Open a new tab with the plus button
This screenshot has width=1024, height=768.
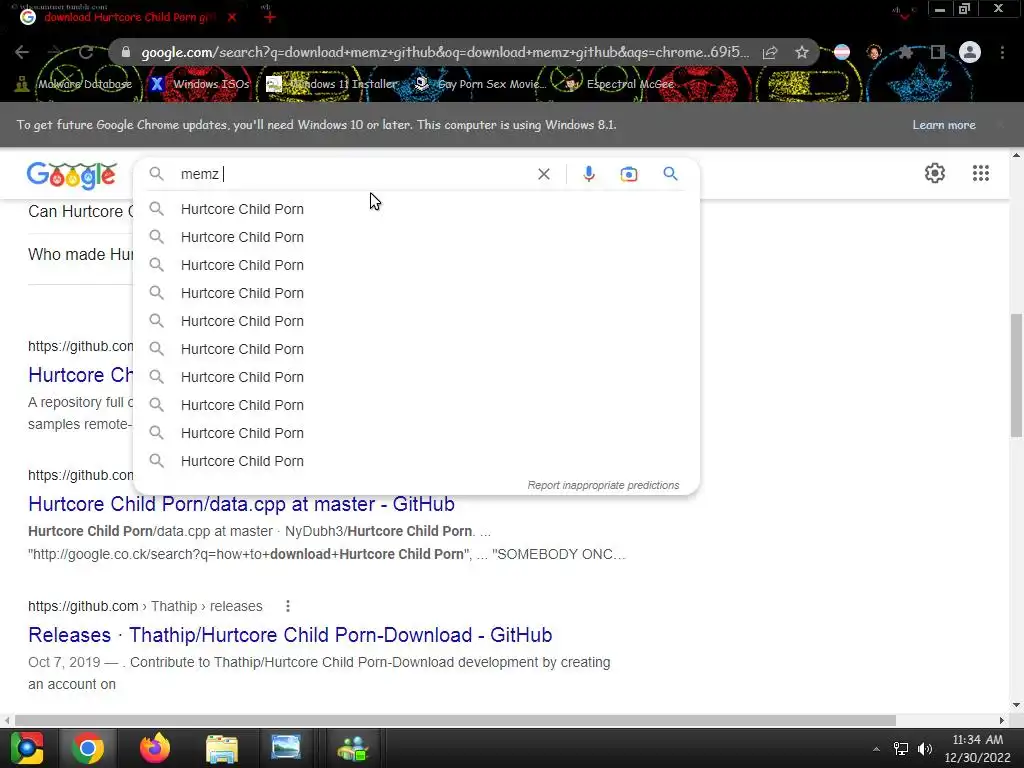click(270, 17)
